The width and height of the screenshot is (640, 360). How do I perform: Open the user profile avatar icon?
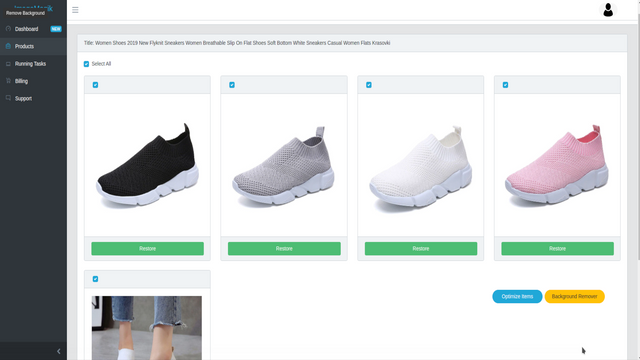pos(608,10)
